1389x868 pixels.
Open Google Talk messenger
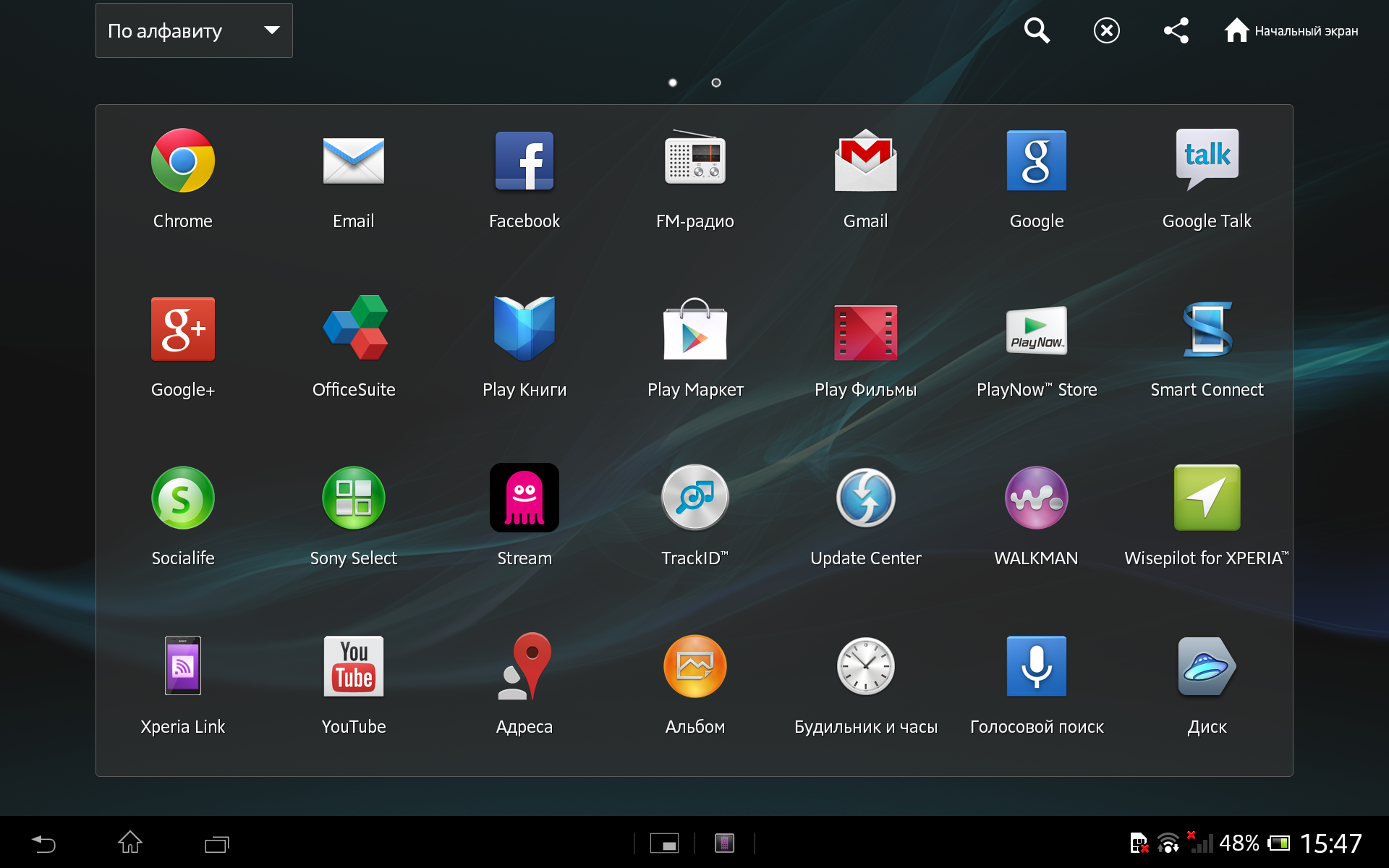click(x=1207, y=159)
